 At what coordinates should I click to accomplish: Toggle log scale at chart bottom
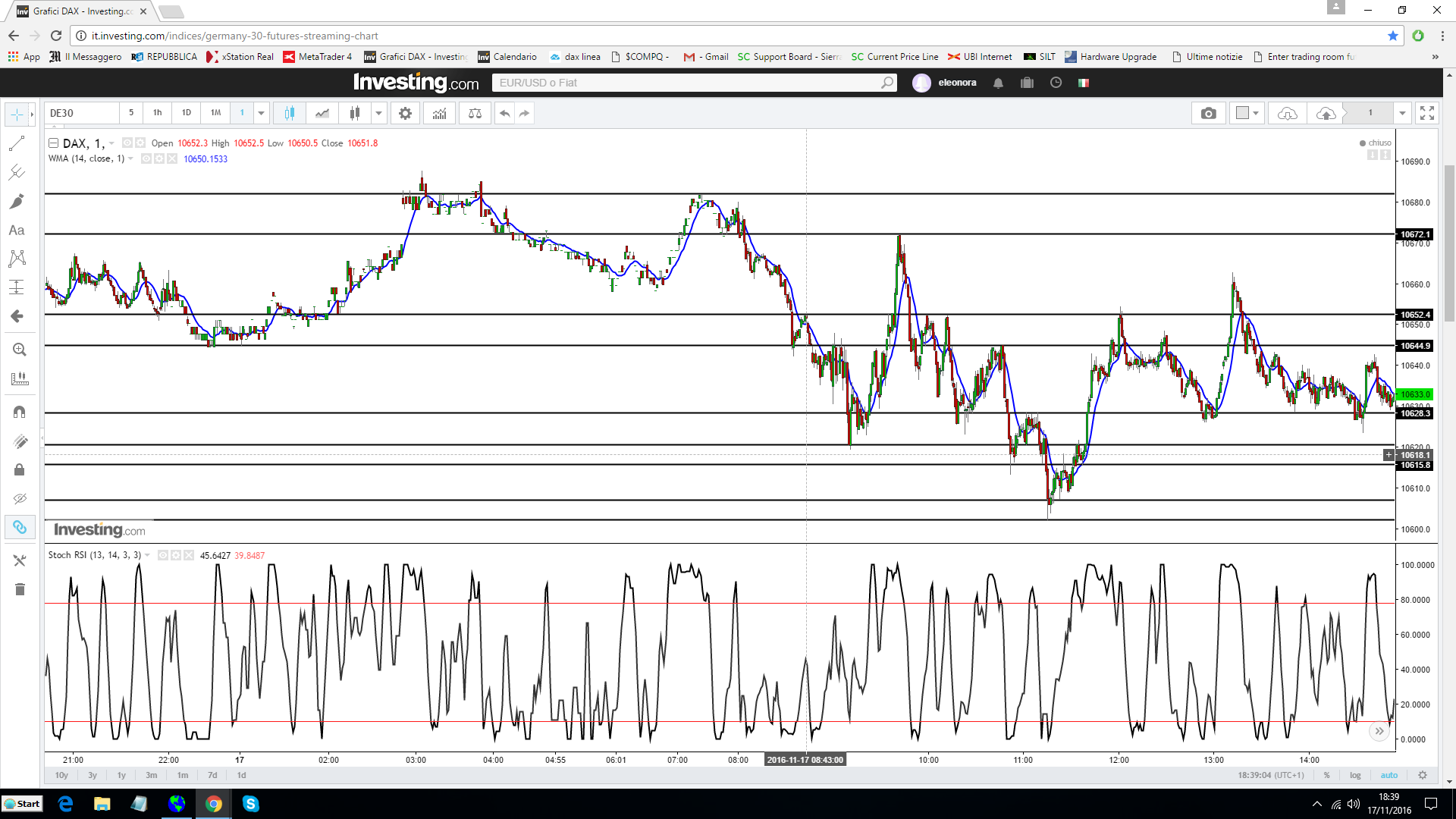[1355, 775]
